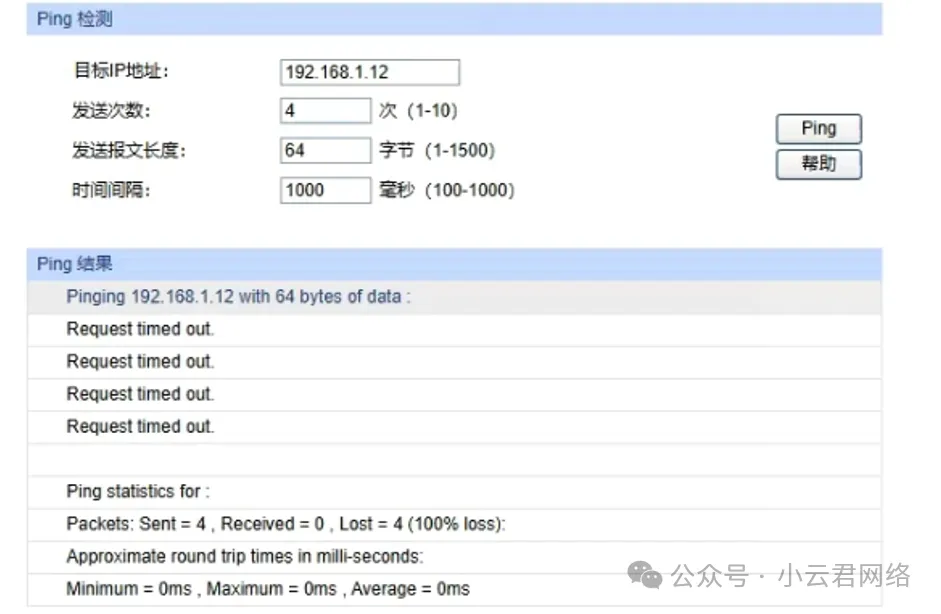Focus the 目标IP地址 input field
This screenshot has height=614, width=941.
click(x=369, y=72)
